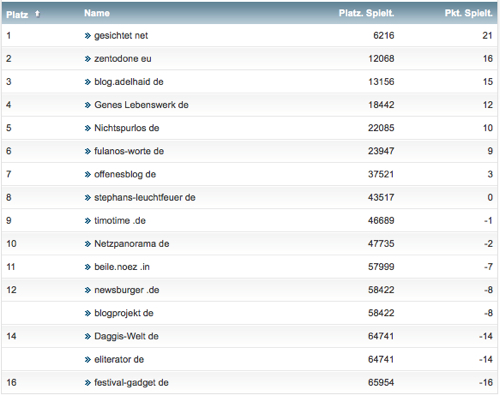Select the placement value 47735

[381, 244]
